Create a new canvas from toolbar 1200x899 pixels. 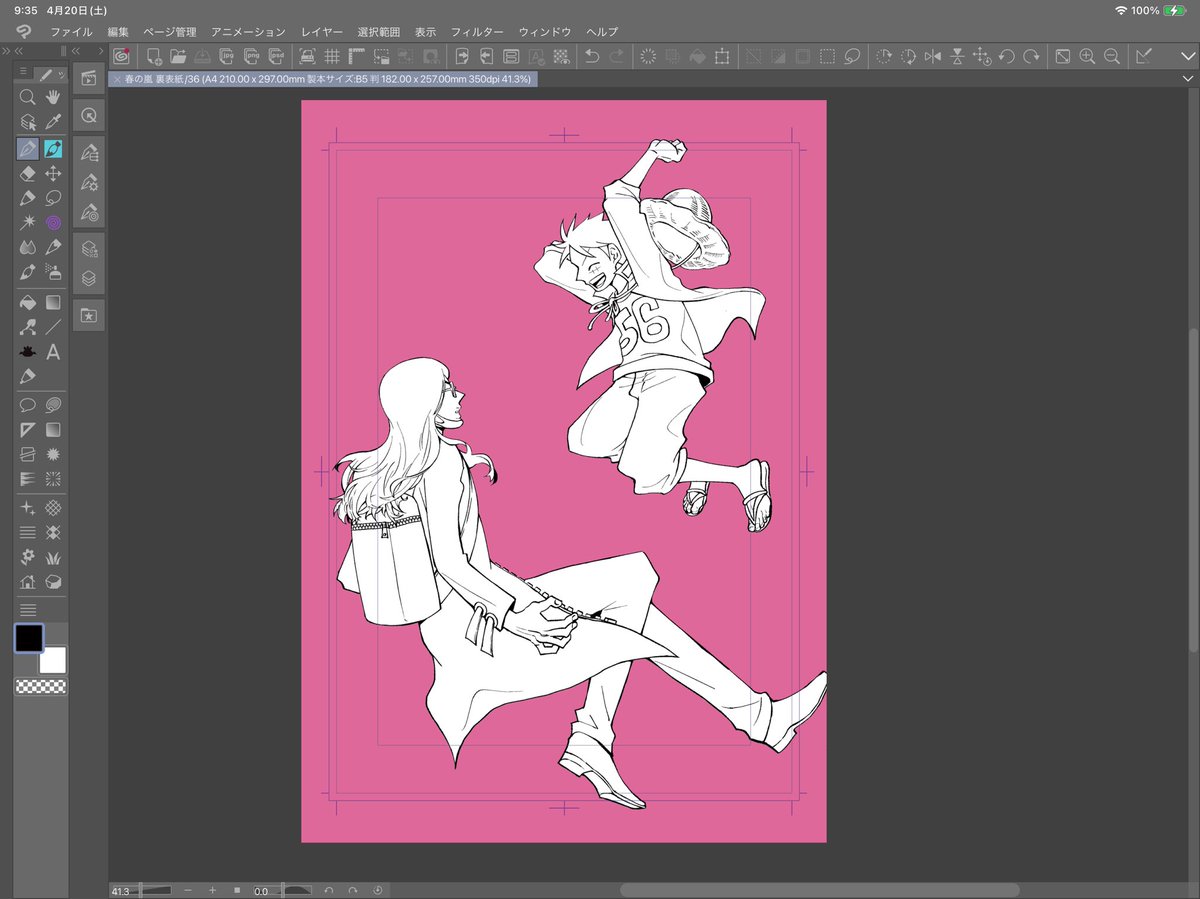pos(154,56)
